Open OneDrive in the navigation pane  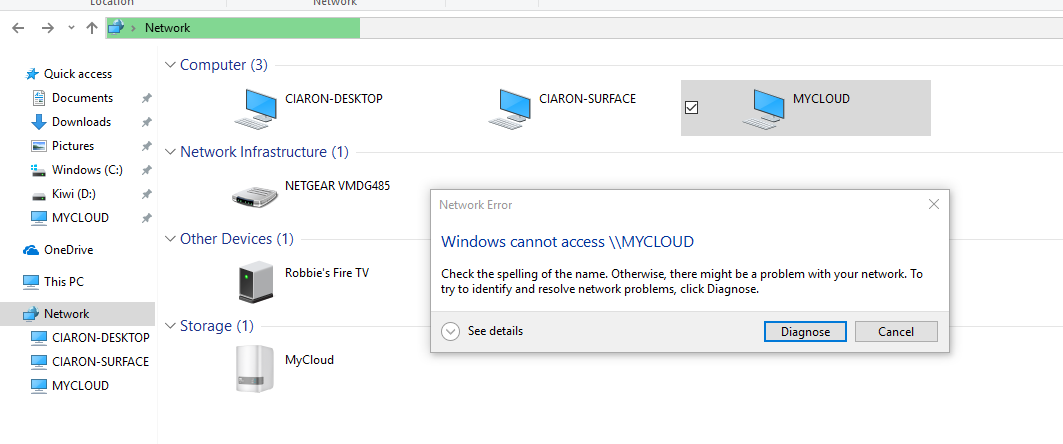[68, 250]
